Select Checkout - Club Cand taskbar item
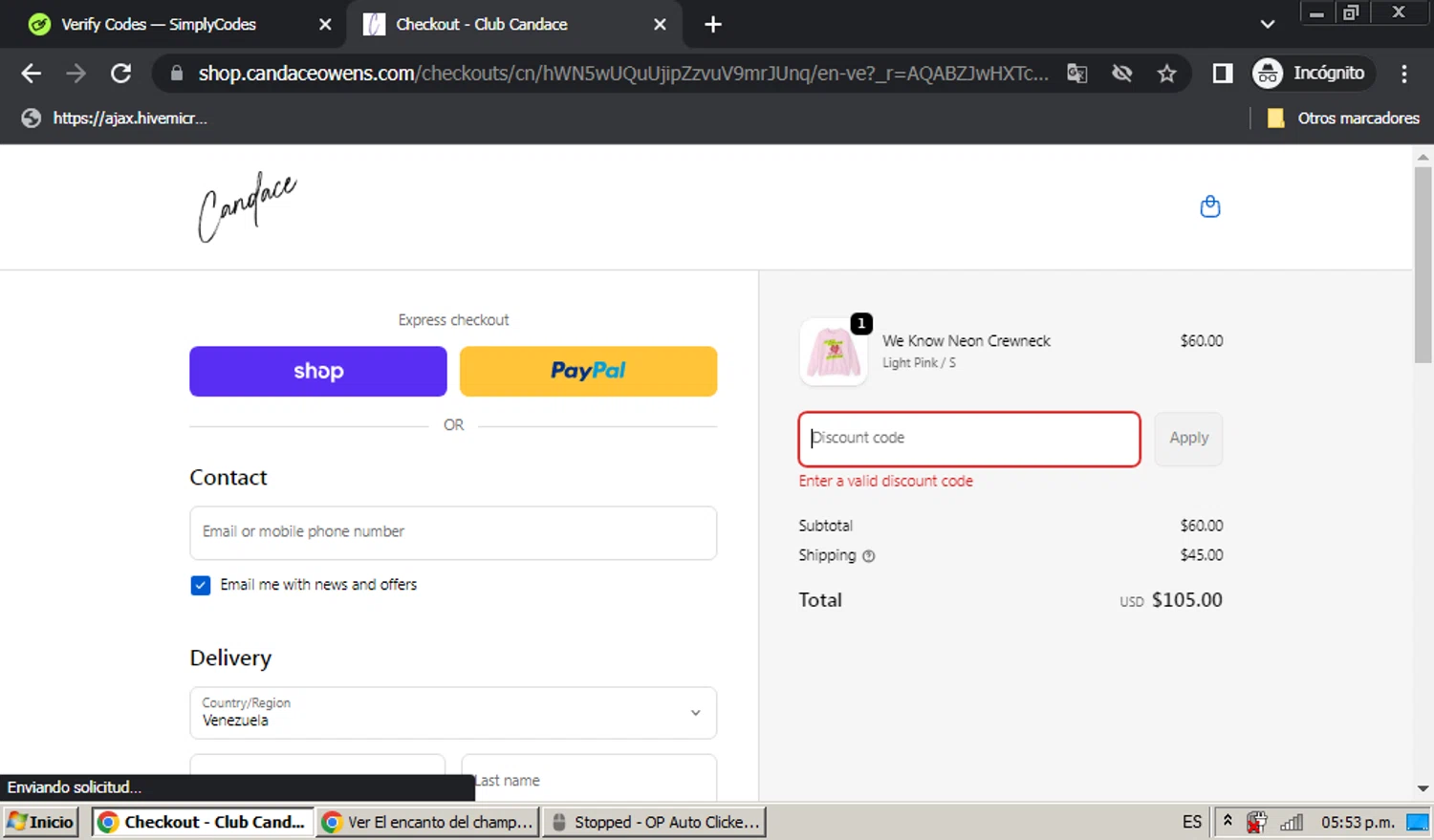The width and height of the screenshot is (1434, 840). click(x=203, y=822)
